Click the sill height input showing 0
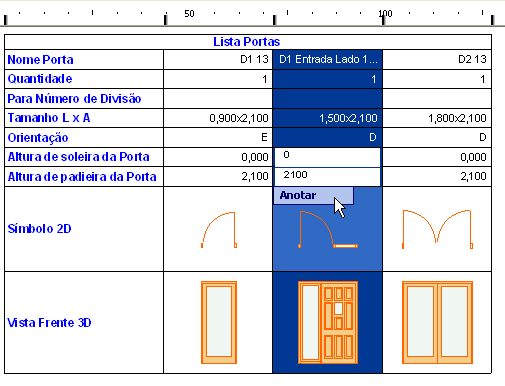Screen dimensions: 505x386 (327, 157)
